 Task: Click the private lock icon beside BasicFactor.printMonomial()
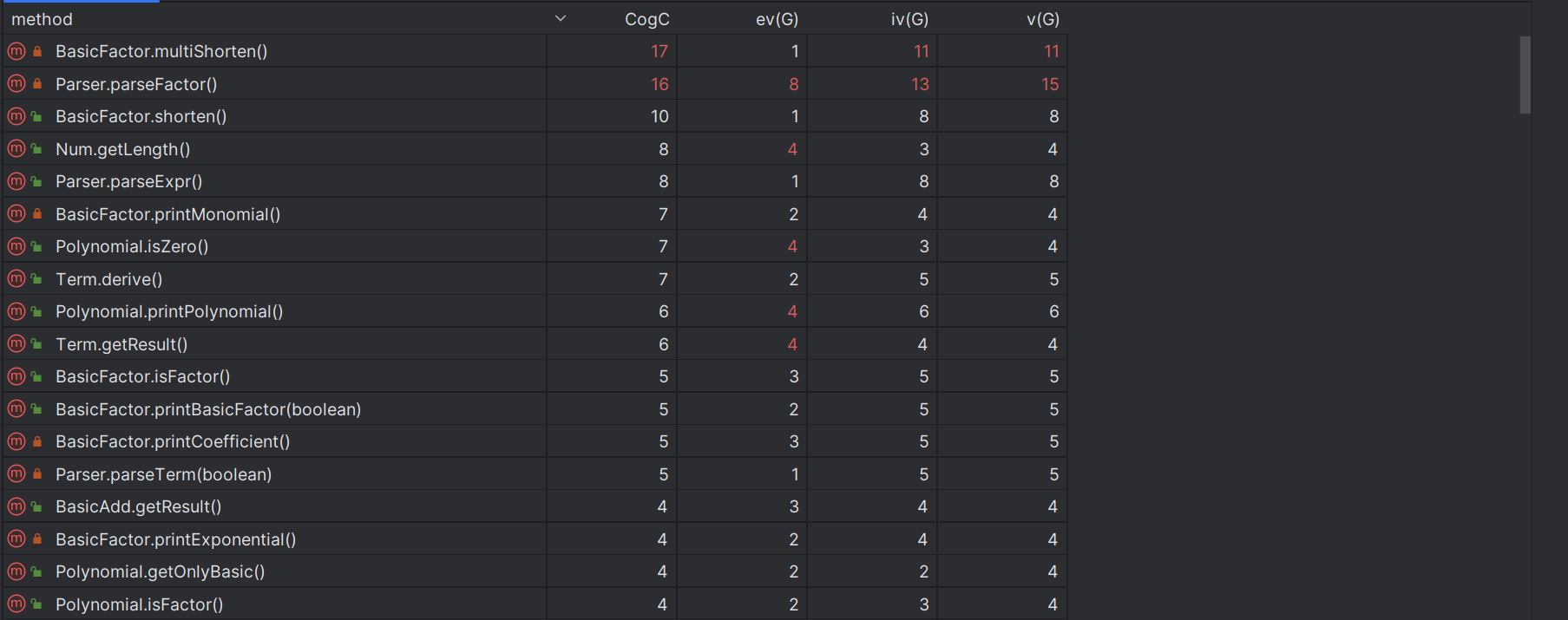pyautogui.click(x=37, y=214)
